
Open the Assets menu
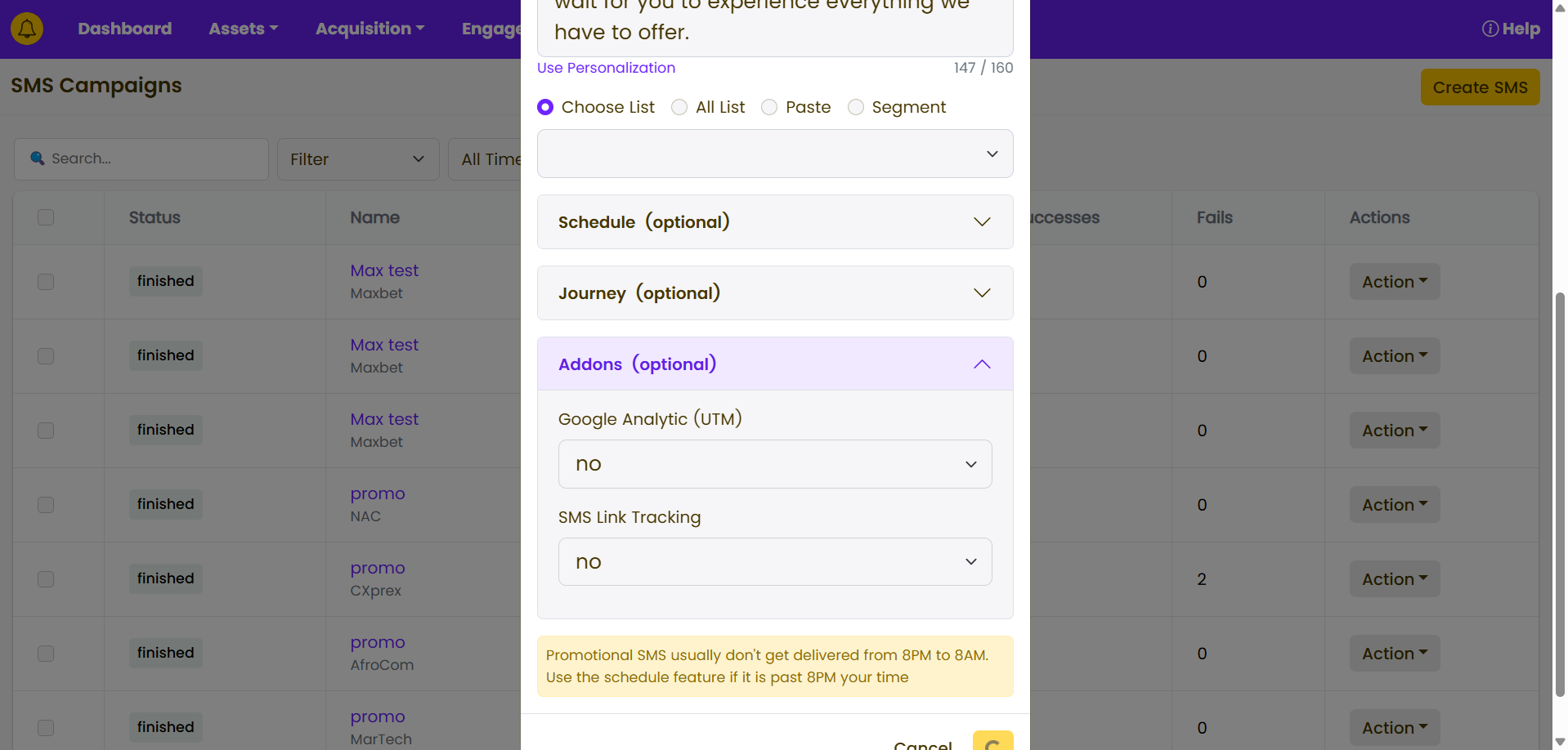click(x=243, y=29)
